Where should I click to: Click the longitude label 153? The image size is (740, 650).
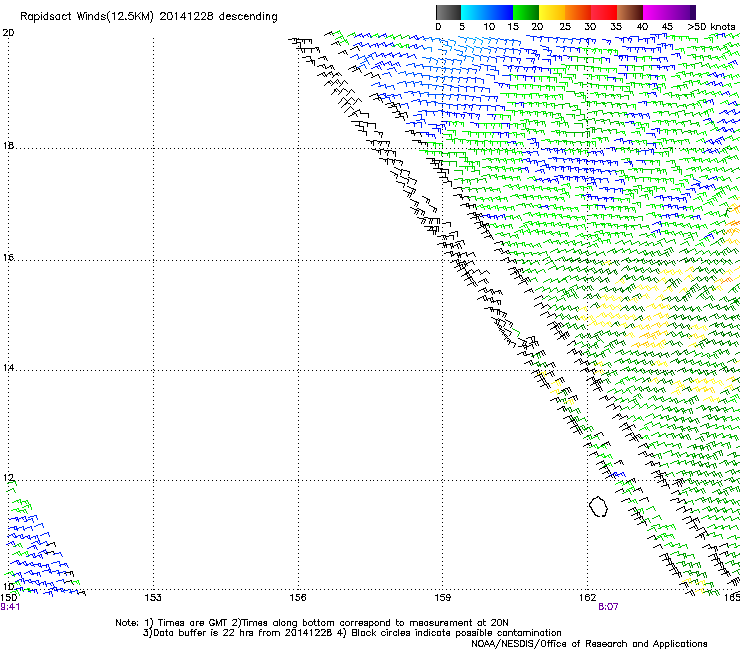point(153,598)
